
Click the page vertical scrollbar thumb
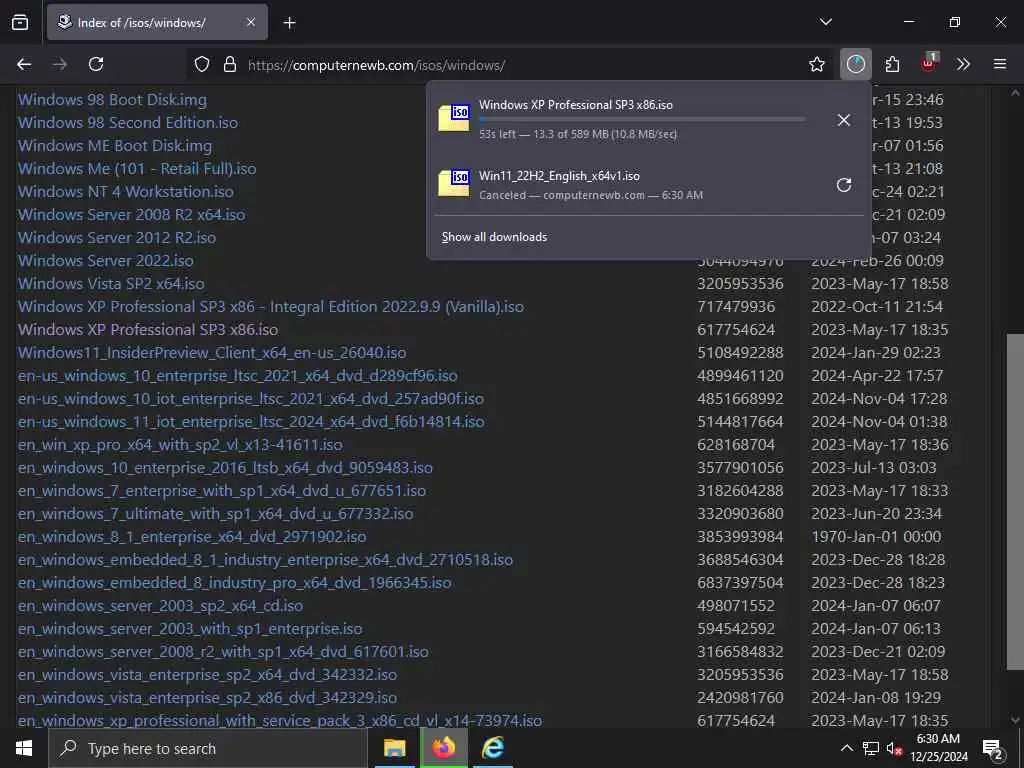(1015, 502)
